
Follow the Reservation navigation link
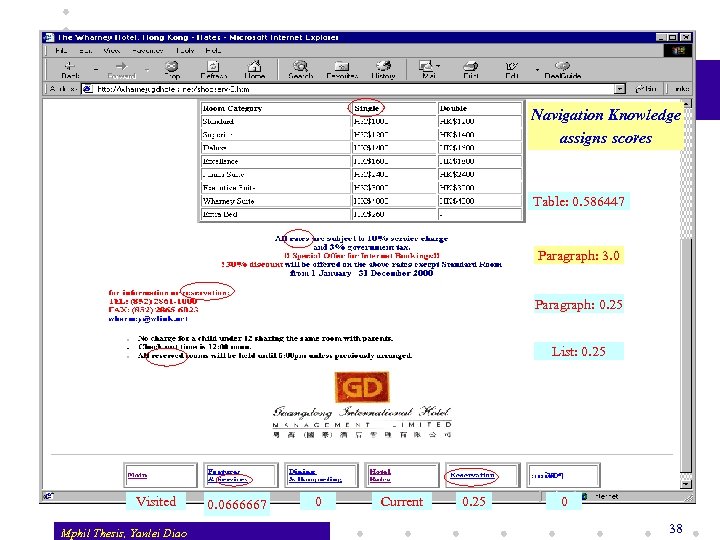point(472,475)
